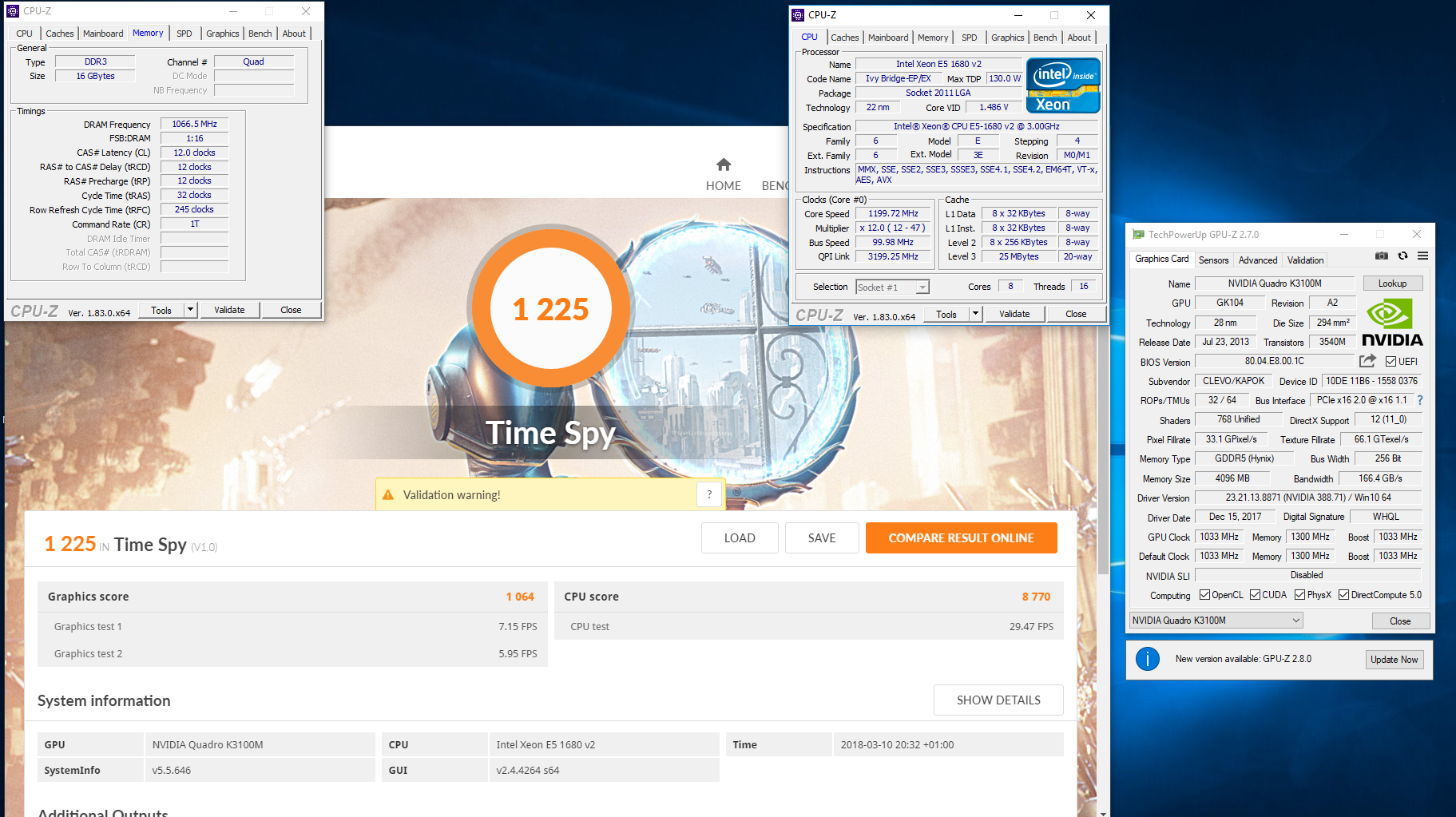Click the Lookup button in GPU-Z
This screenshot has height=817, width=1456.
[1392, 284]
